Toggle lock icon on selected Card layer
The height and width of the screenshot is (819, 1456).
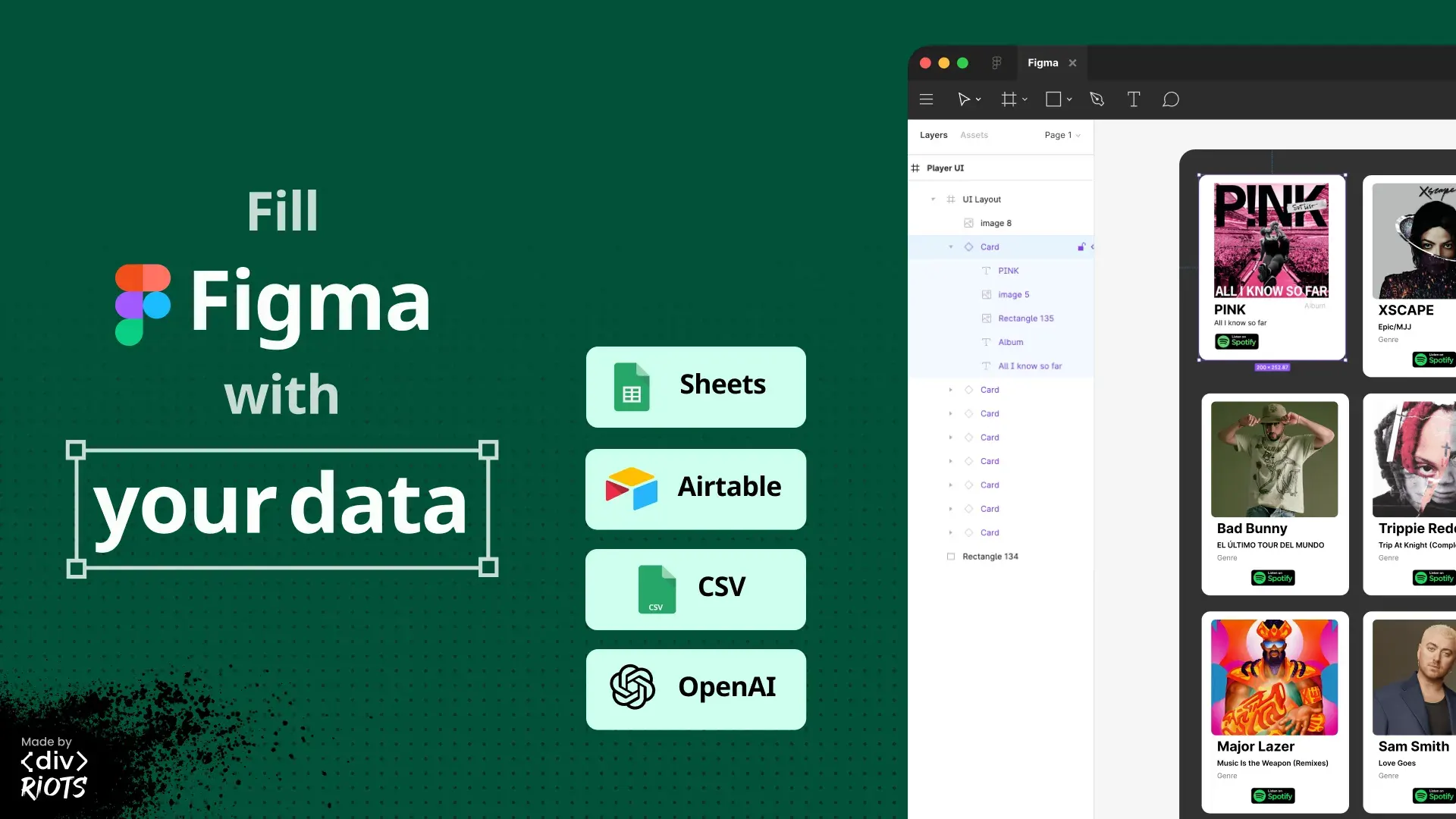click(1081, 246)
